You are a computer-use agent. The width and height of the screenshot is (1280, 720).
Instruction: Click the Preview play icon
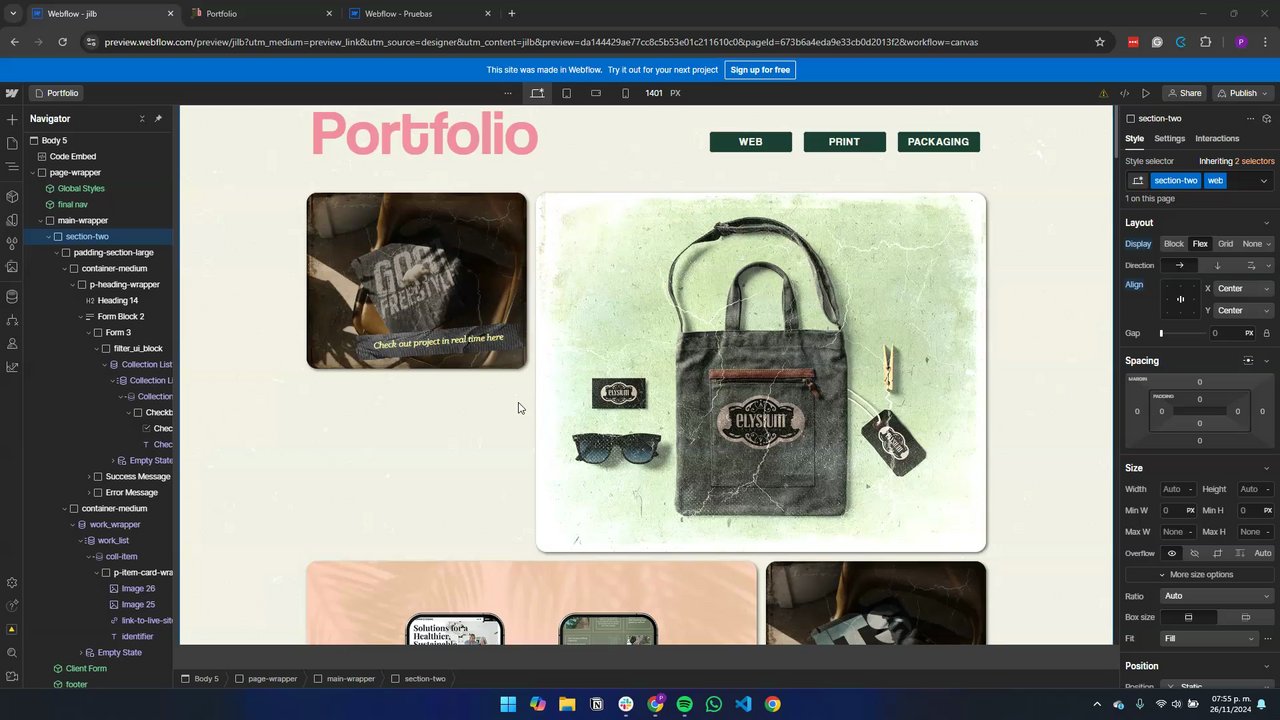click(x=1145, y=93)
